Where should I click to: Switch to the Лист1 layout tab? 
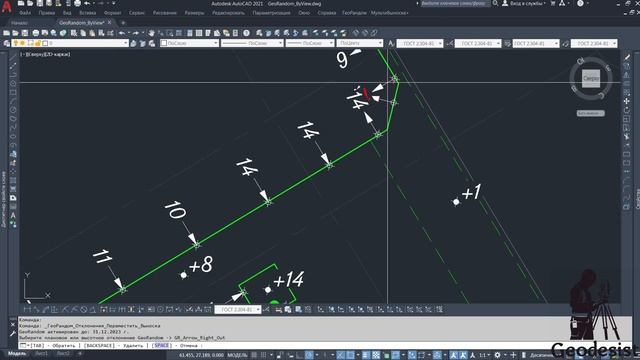(x=41, y=354)
